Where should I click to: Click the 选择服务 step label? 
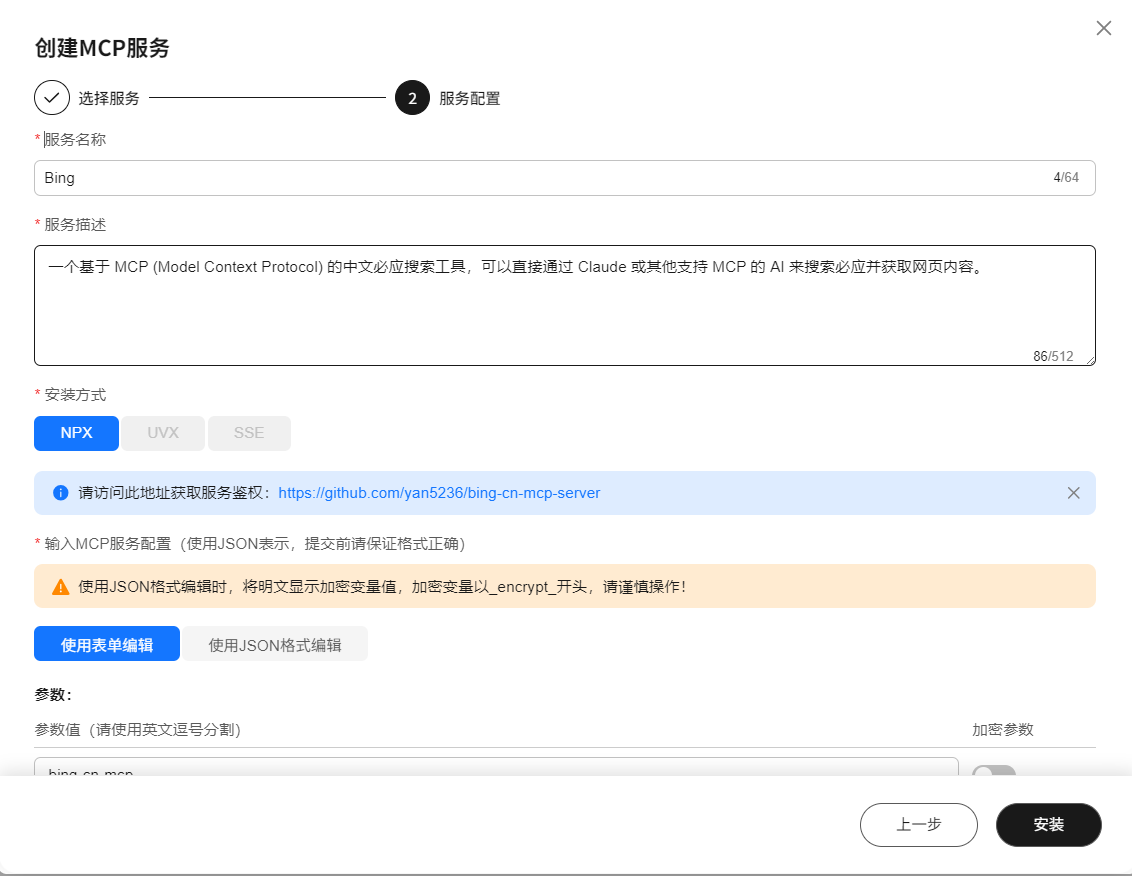pyautogui.click(x=109, y=98)
